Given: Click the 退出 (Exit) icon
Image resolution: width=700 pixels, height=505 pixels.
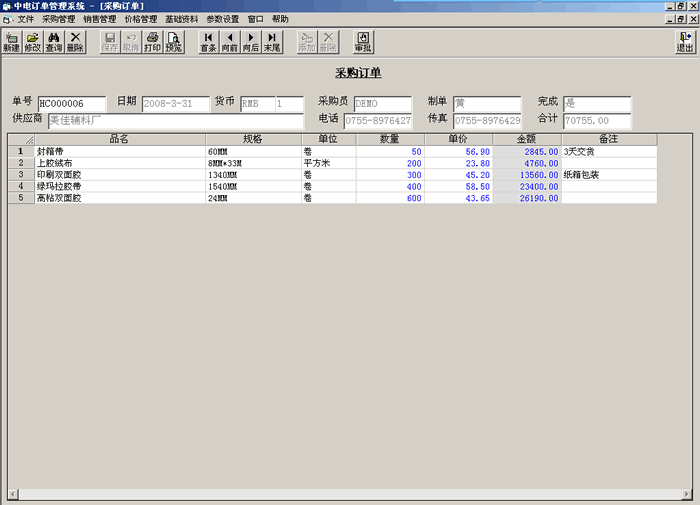Looking at the screenshot, I should [x=685, y=42].
